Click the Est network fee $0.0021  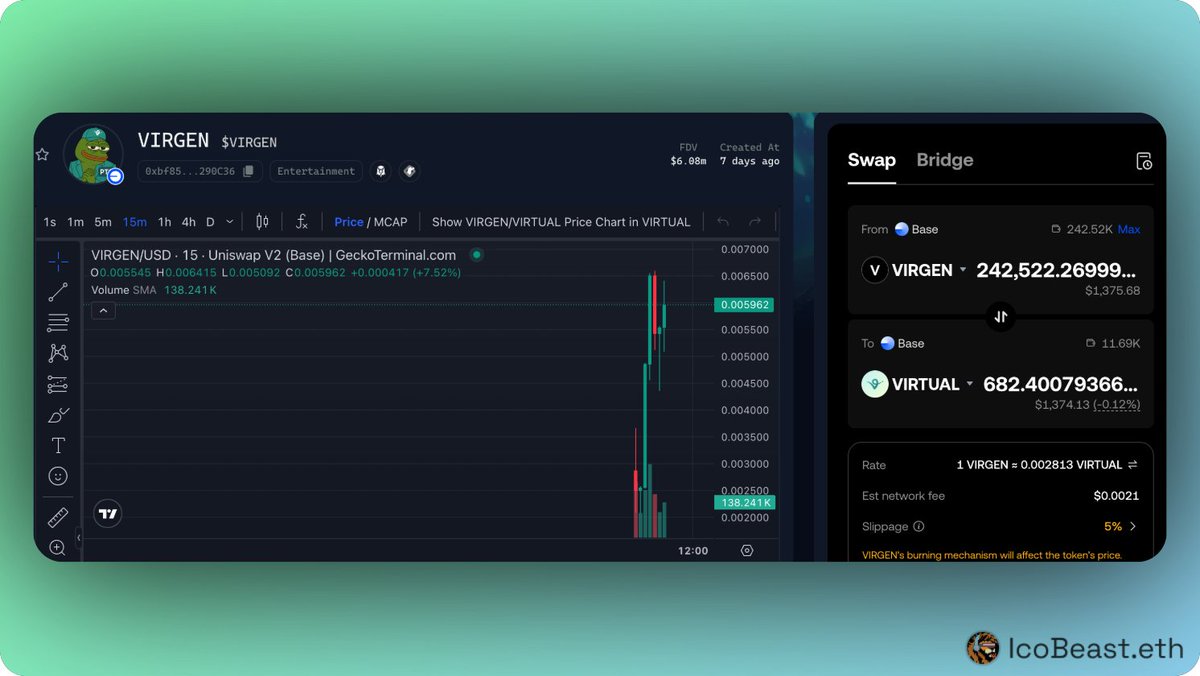tap(1116, 496)
